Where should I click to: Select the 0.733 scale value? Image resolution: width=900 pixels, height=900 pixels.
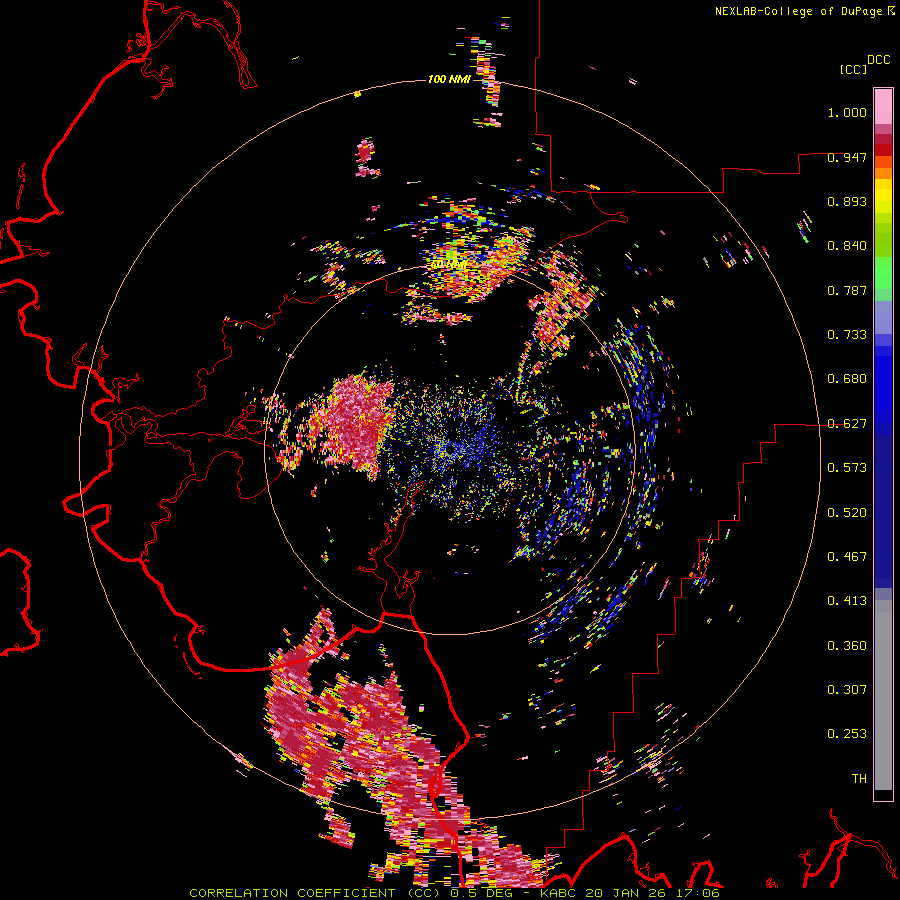[847, 335]
